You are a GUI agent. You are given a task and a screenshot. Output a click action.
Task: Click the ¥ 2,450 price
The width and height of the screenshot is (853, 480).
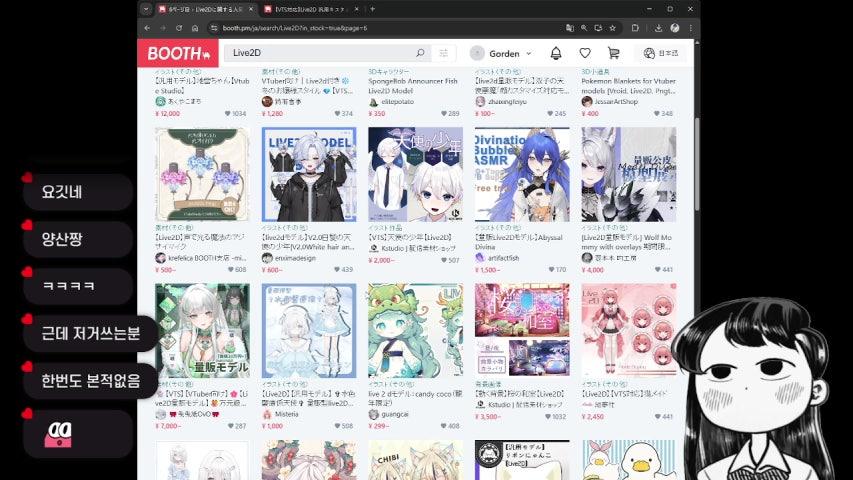592,416
